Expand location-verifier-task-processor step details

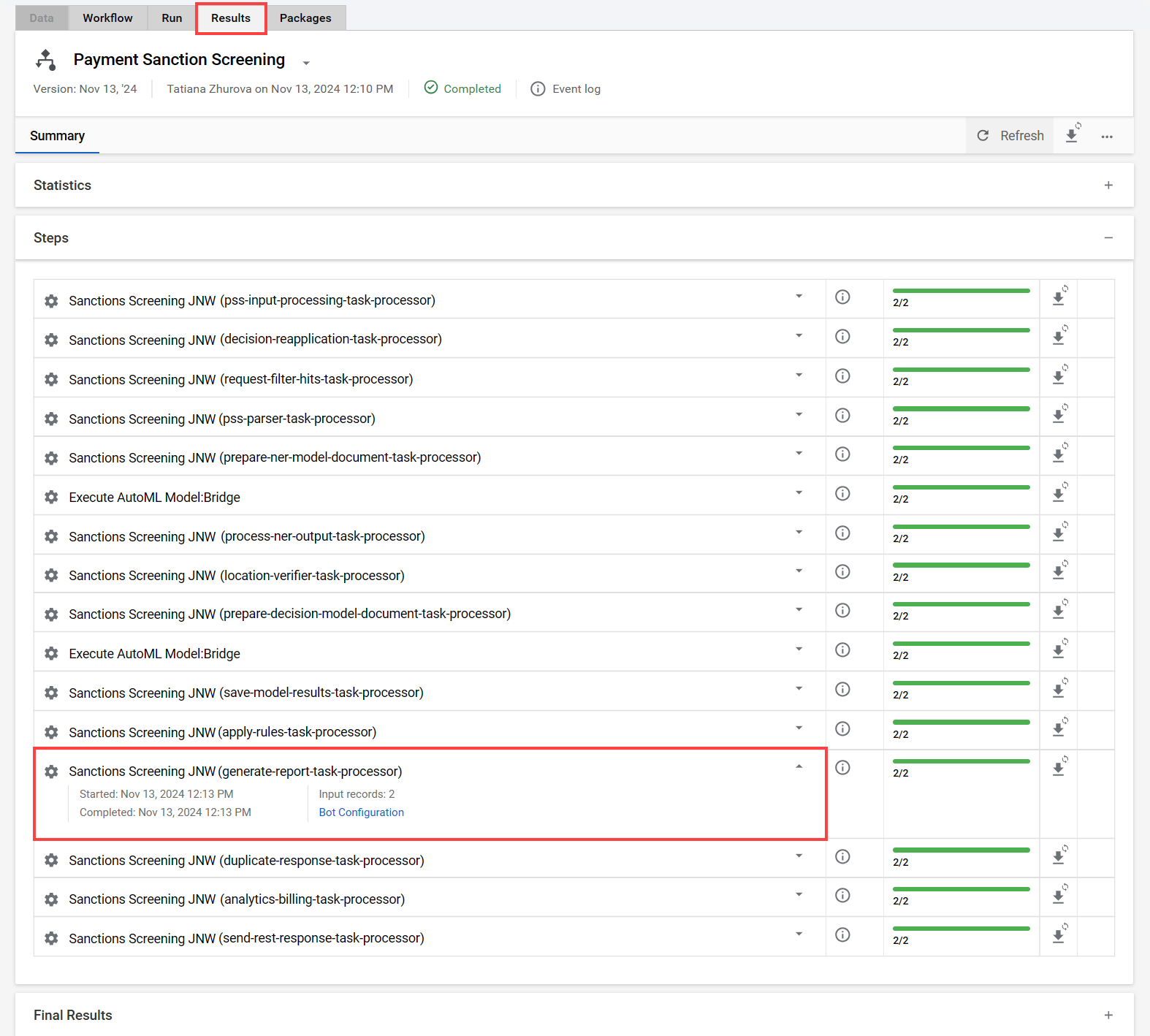click(799, 571)
